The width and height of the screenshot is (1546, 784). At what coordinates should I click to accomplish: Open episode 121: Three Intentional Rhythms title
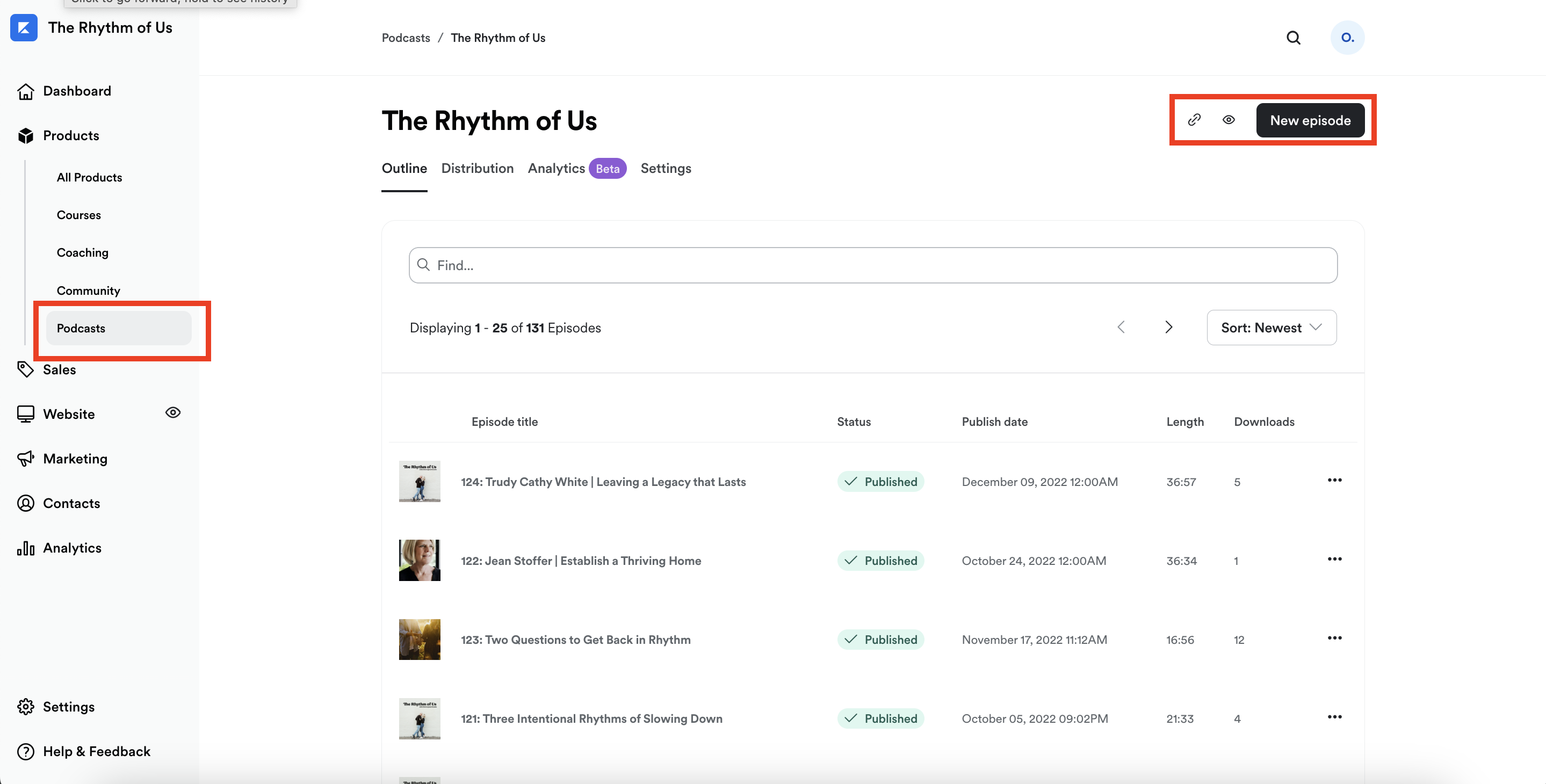point(591,718)
